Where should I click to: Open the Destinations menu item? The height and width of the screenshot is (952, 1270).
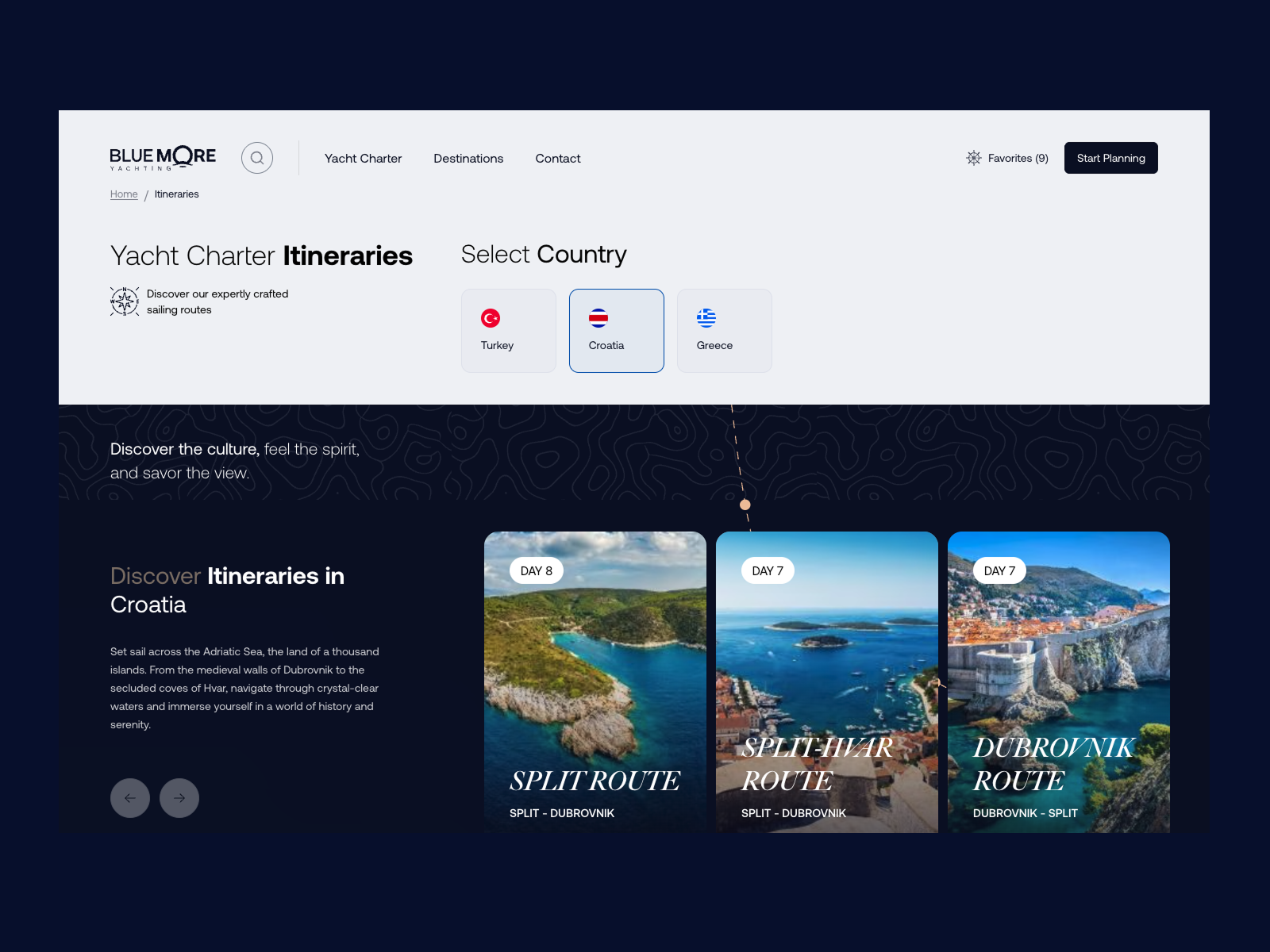(468, 159)
